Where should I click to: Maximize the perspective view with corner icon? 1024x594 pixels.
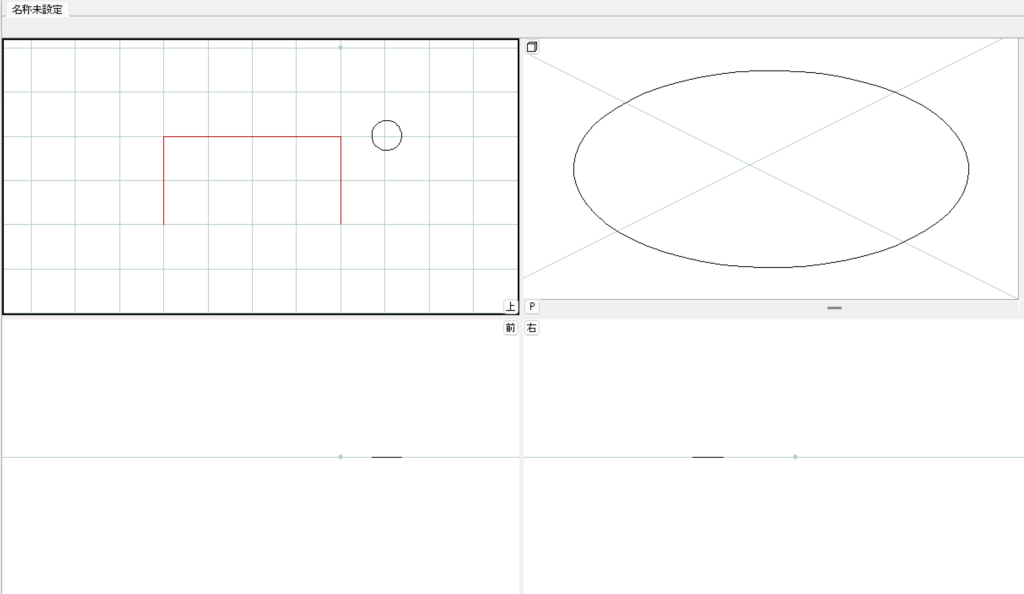coord(532,47)
